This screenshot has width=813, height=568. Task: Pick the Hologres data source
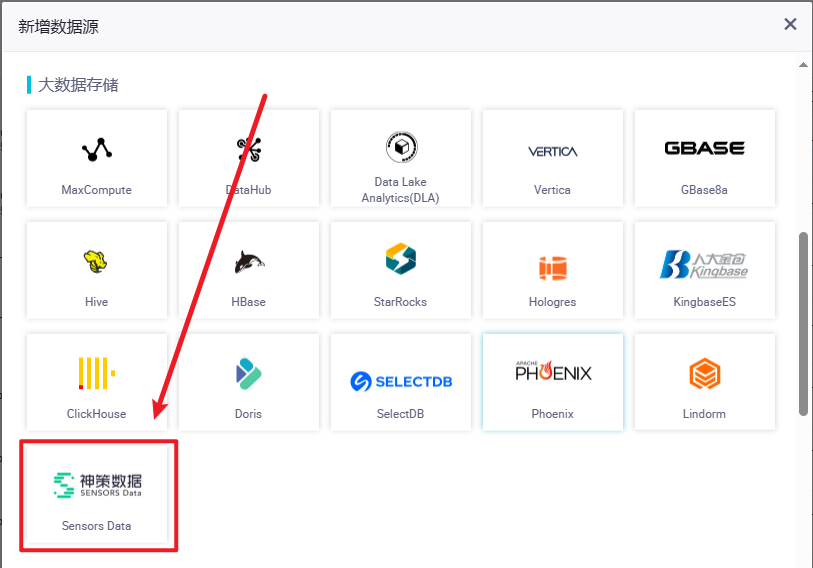pos(553,270)
